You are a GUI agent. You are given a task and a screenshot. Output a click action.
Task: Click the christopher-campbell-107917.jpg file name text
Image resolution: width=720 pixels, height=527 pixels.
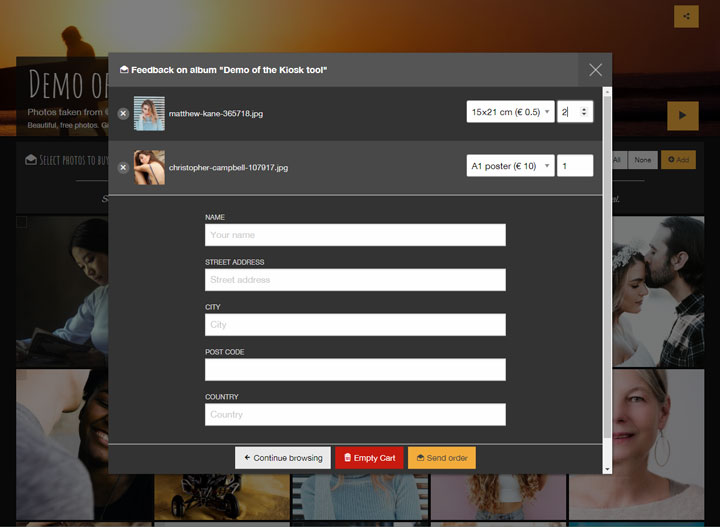(228, 168)
